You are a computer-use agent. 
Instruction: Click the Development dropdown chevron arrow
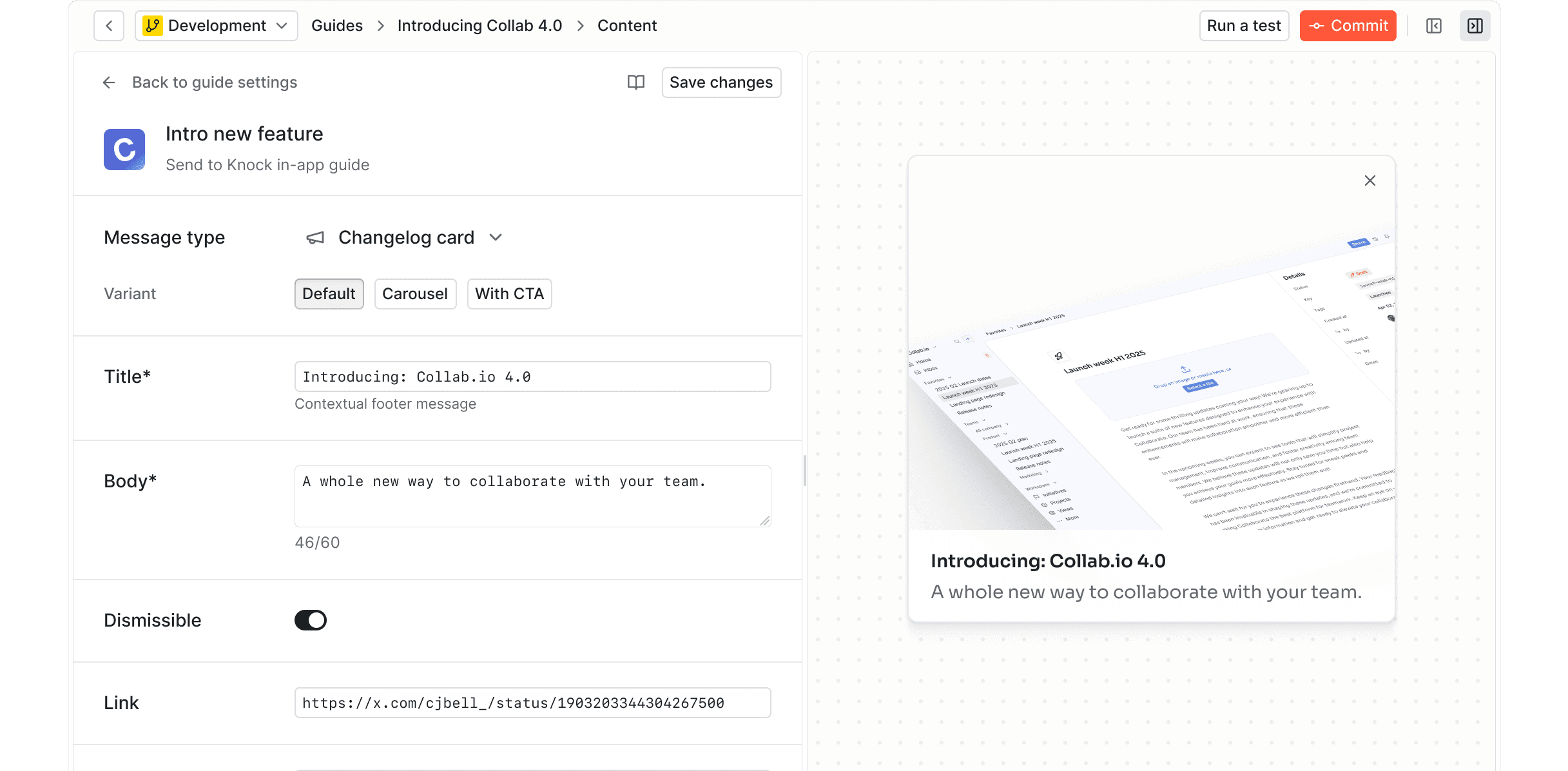coord(282,26)
